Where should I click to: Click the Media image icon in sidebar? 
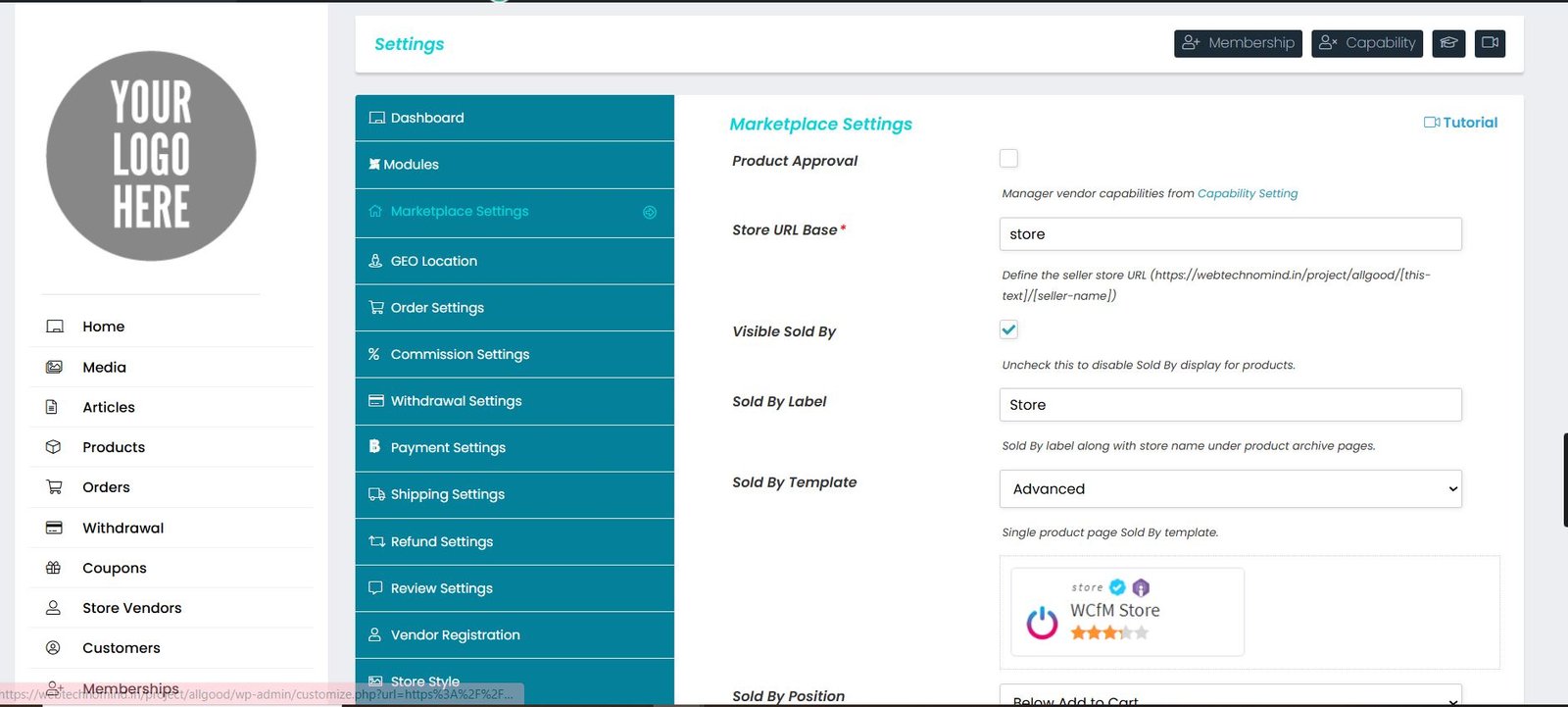(x=54, y=367)
